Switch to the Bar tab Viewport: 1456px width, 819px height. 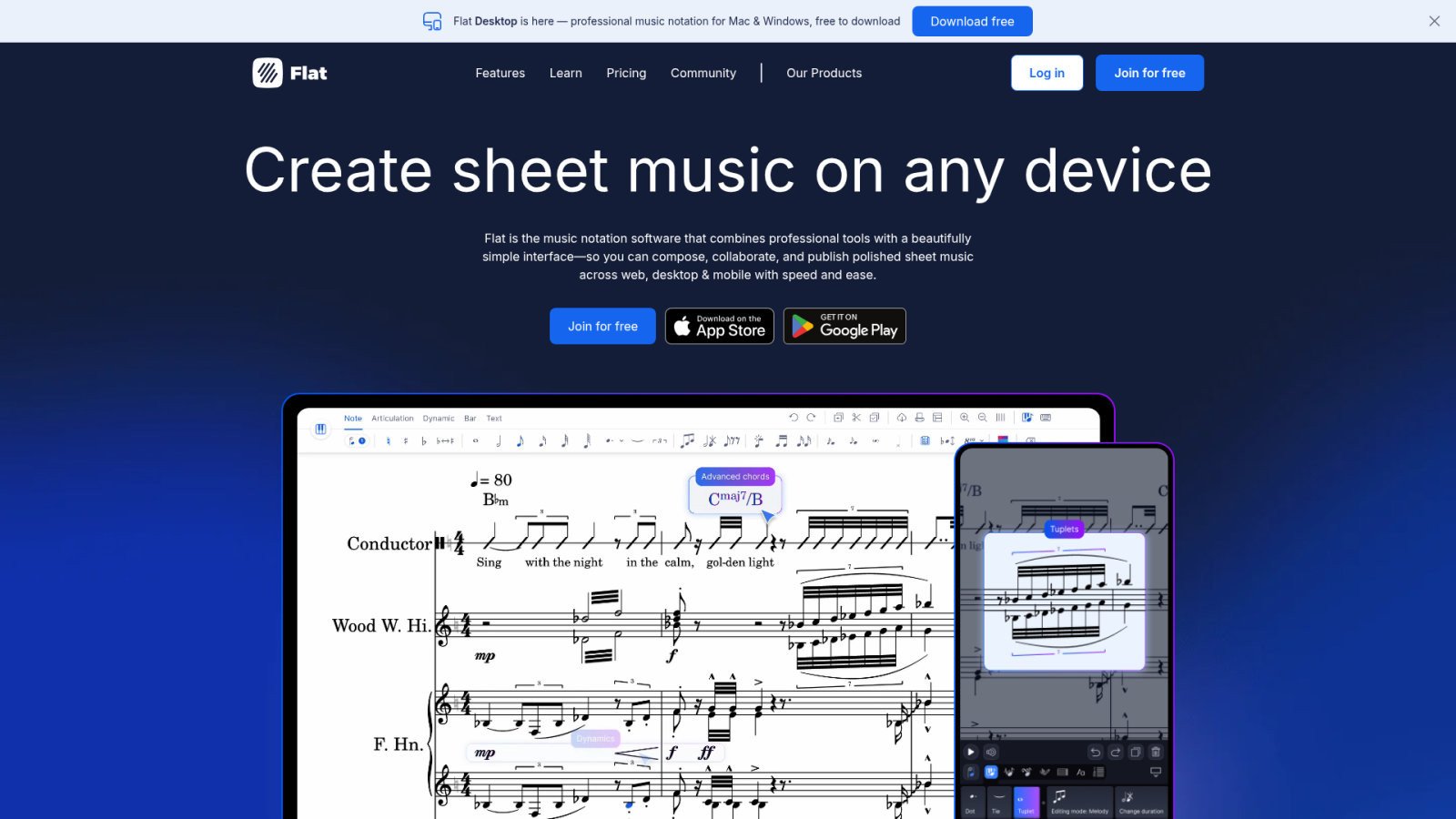[x=470, y=419]
